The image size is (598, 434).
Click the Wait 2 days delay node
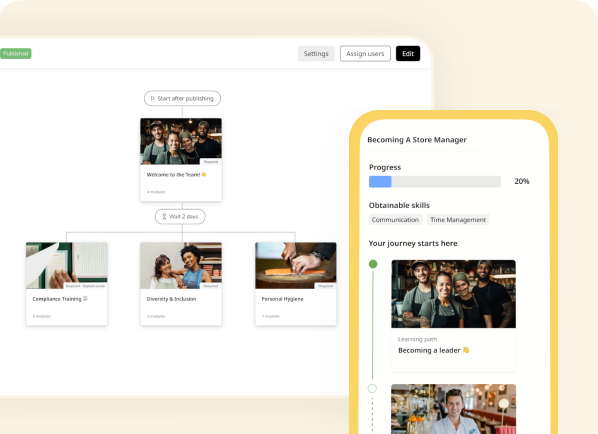click(180, 217)
